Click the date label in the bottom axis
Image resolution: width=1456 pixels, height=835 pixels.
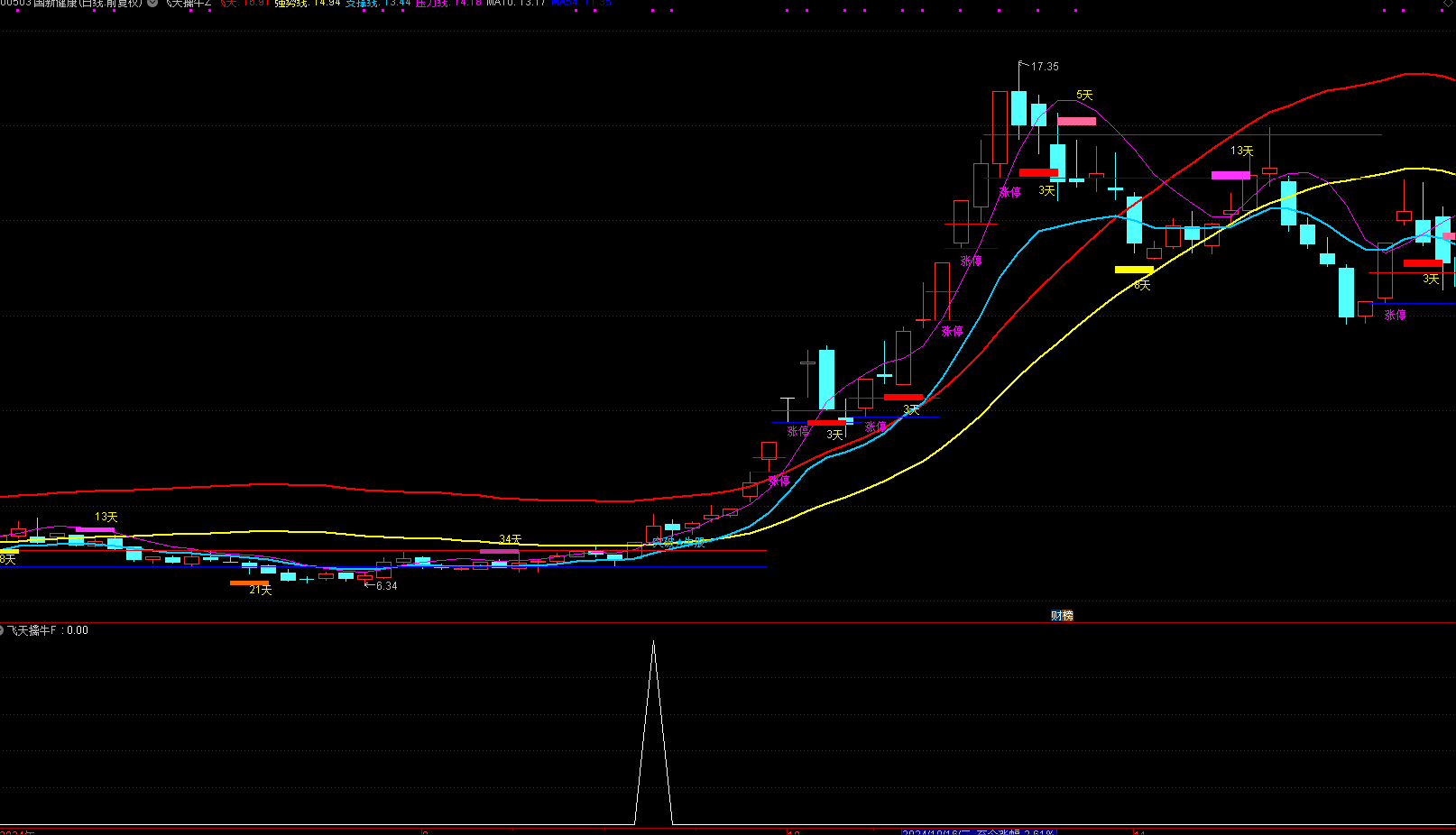[x=979, y=832]
